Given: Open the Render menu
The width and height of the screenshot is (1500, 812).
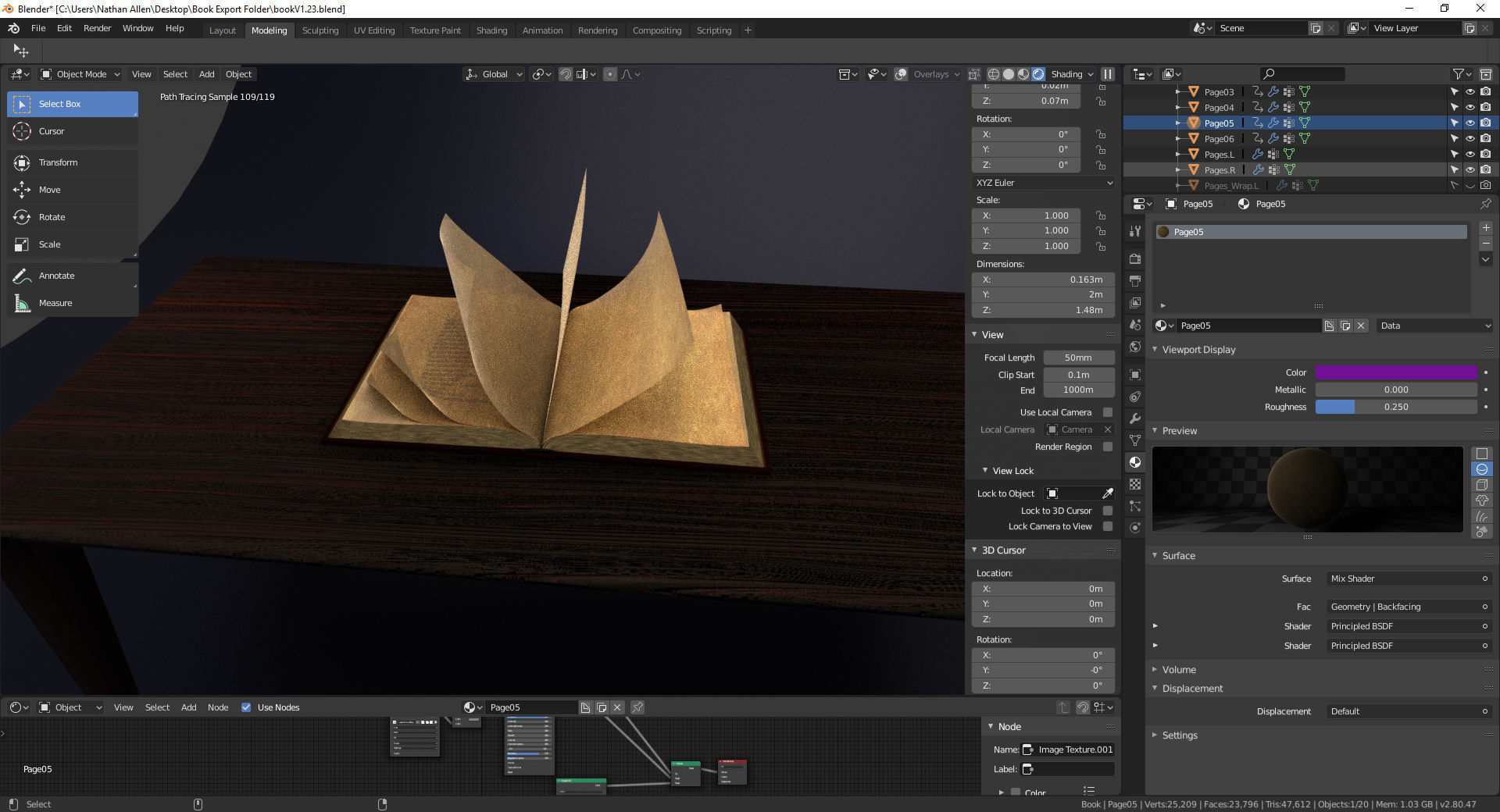Looking at the screenshot, I should coord(97,28).
